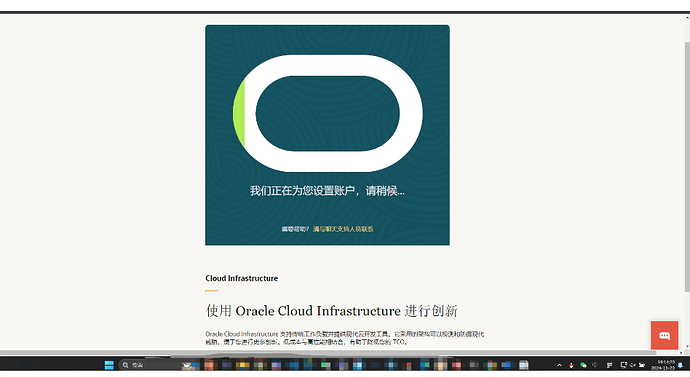The image size is (690, 377).
Task: Click the chat with support staff link
Action: [x=343, y=229]
